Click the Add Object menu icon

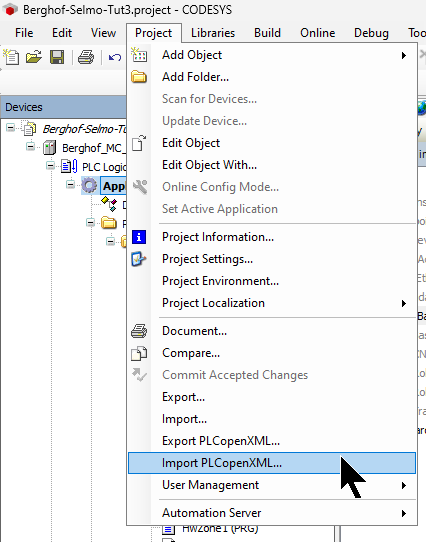tap(139, 55)
